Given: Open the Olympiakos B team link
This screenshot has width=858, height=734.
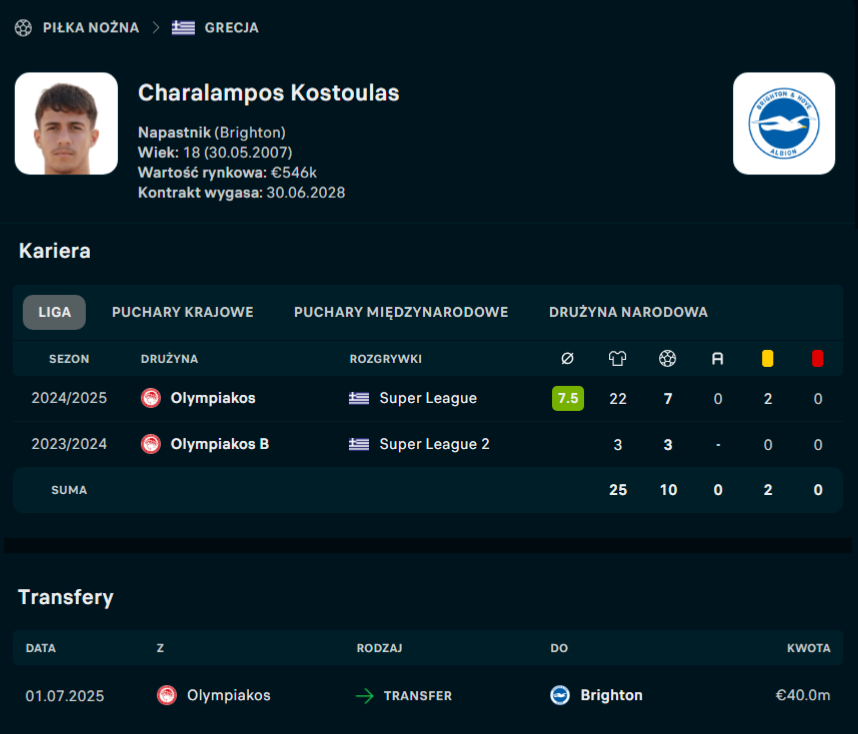Looking at the screenshot, I should point(219,444).
